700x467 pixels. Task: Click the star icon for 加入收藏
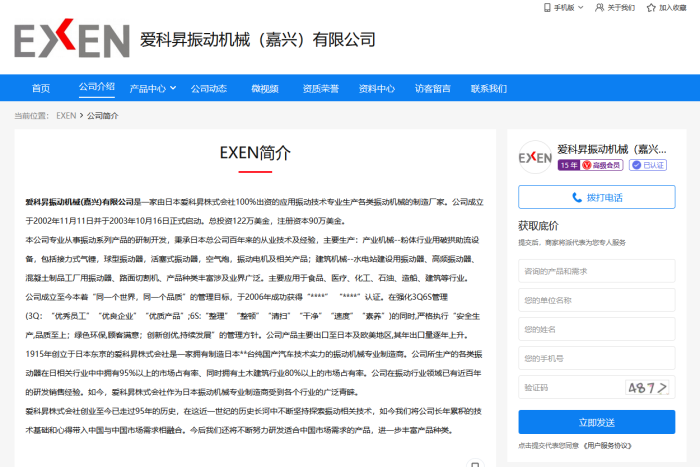pos(650,7)
